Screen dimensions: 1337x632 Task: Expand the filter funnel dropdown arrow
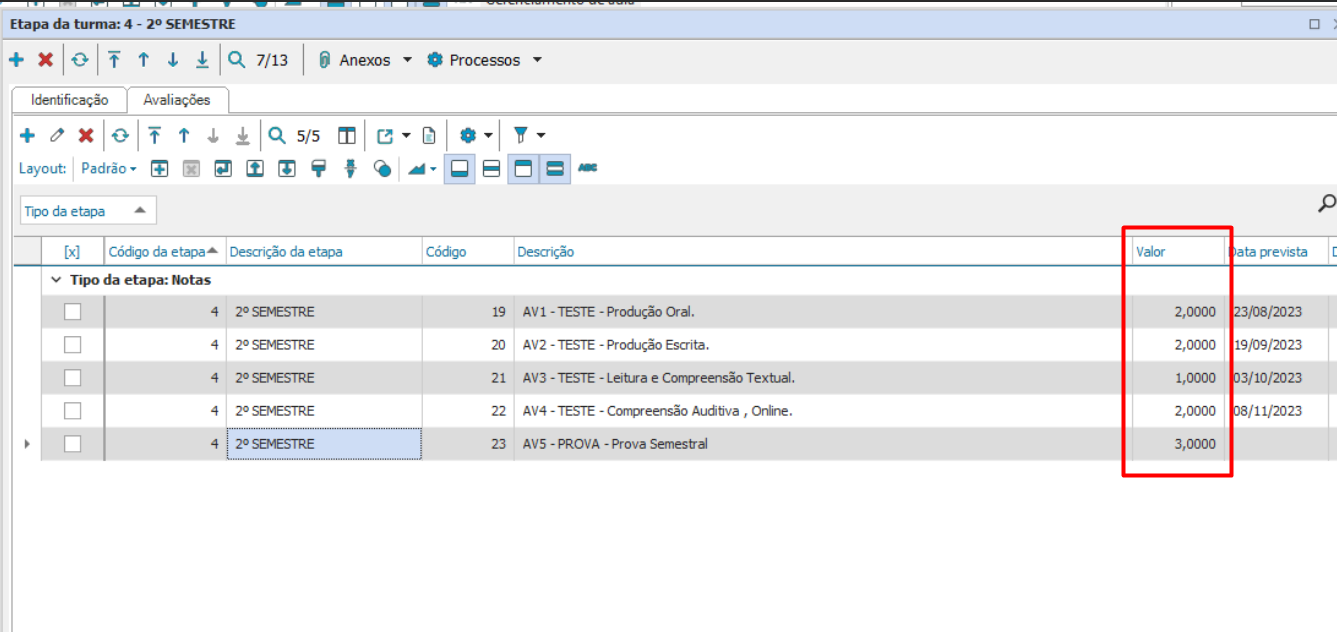[x=541, y=135]
